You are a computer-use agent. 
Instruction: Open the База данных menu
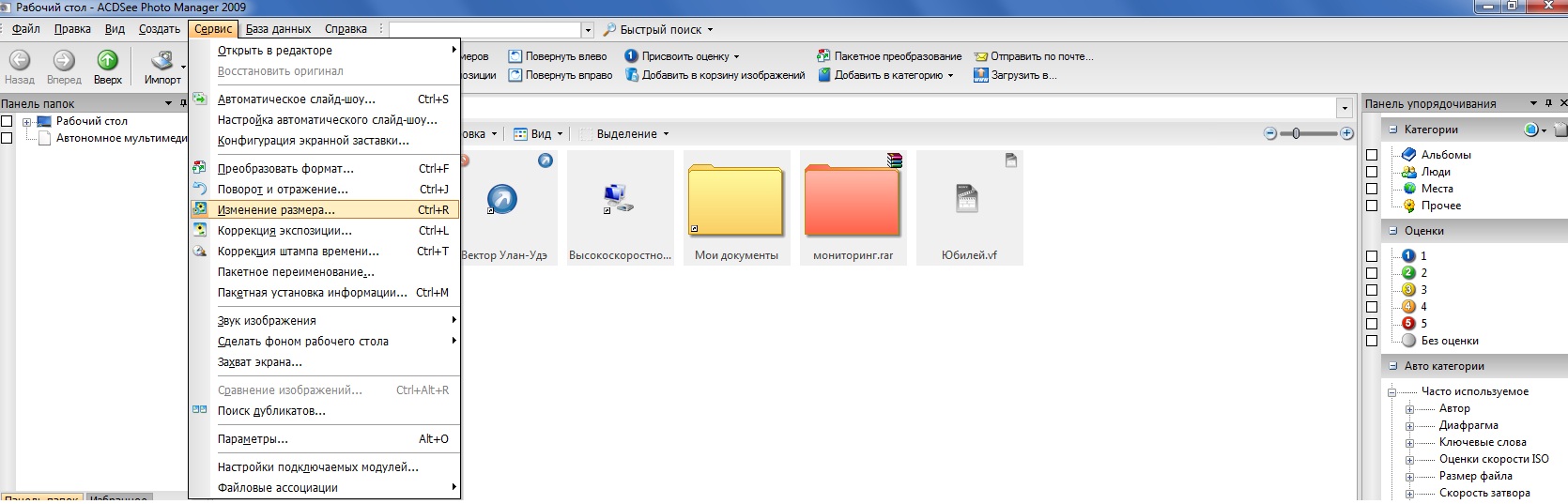[278, 29]
